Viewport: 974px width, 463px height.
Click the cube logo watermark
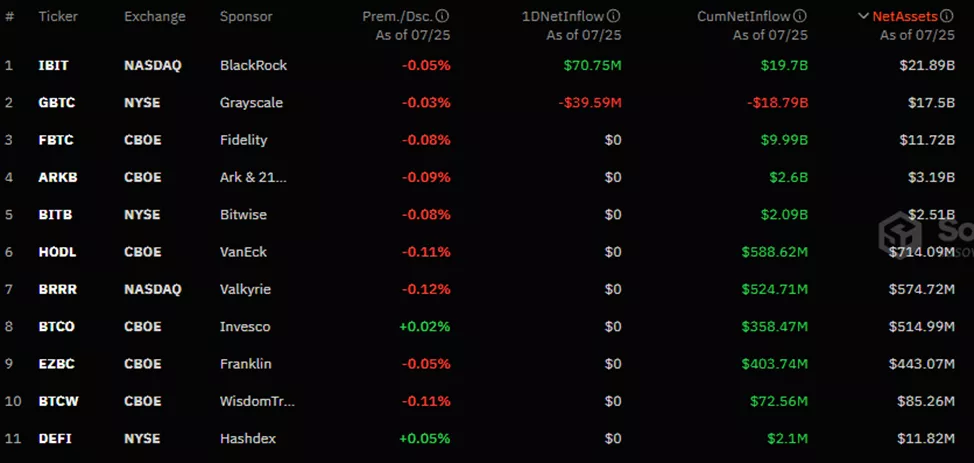tap(897, 232)
